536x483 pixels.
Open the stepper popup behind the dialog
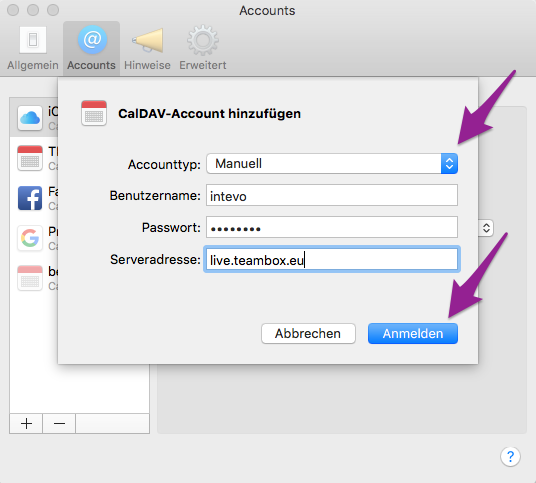coord(486,228)
